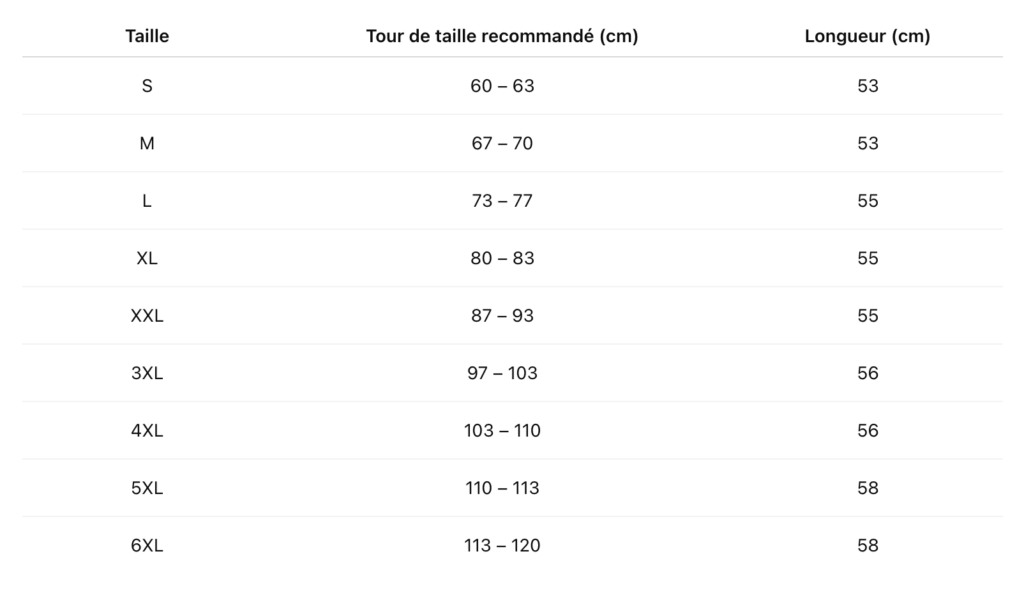Screen dimensions: 1024x600
Task: Select the length value 58 for 6XL
Action: point(868,545)
